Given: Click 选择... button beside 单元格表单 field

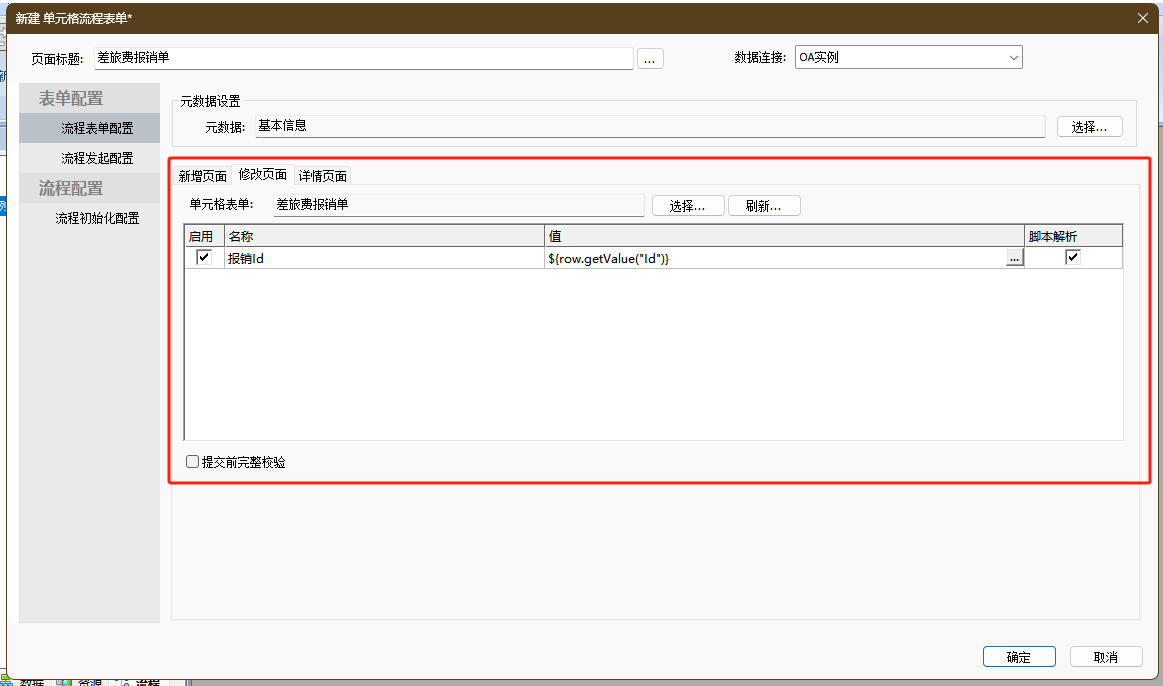Looking at the screenshot, I should (688, 206).
